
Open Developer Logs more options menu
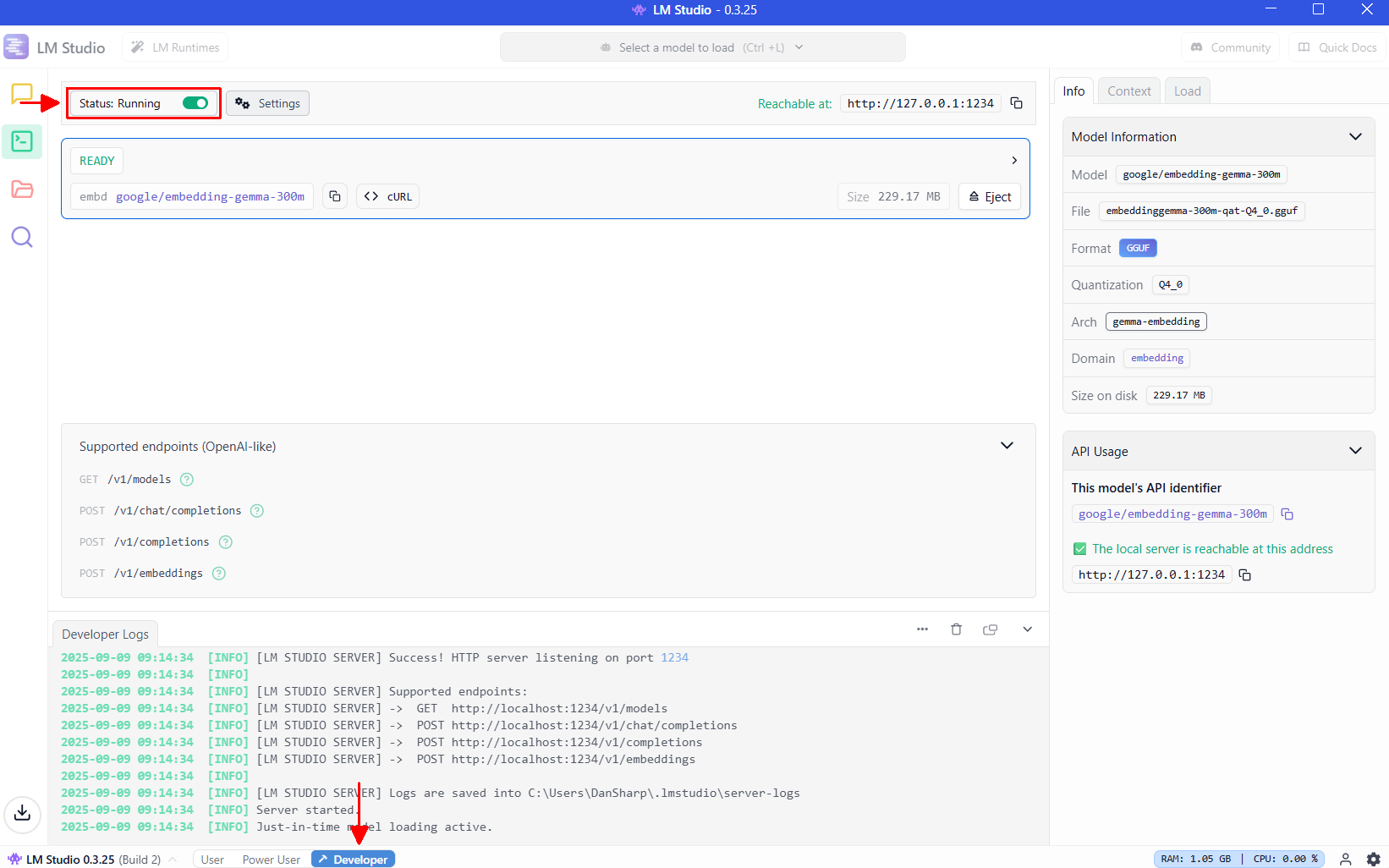922,629
